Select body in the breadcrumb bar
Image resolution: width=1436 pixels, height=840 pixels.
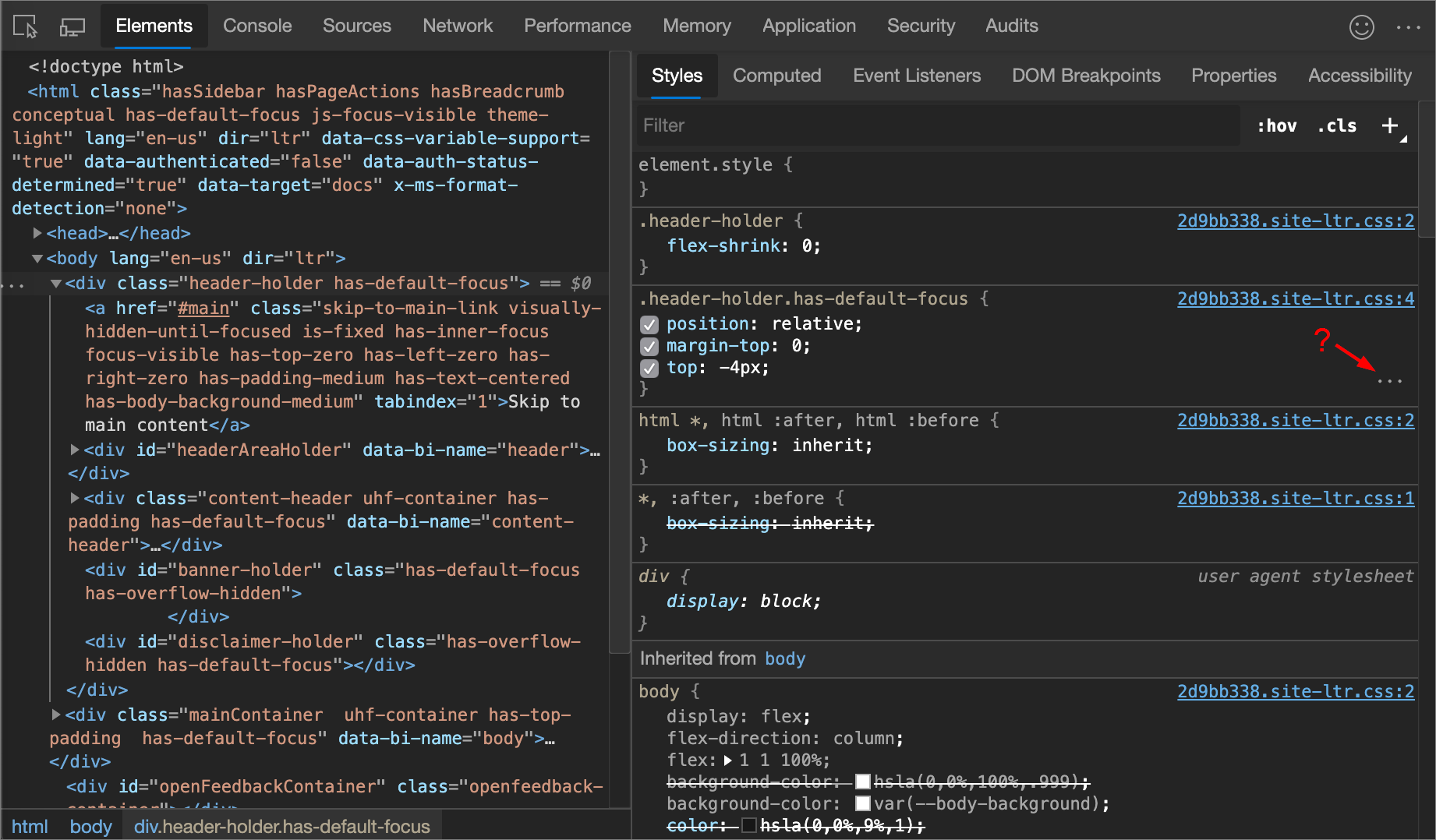[90, 826]
